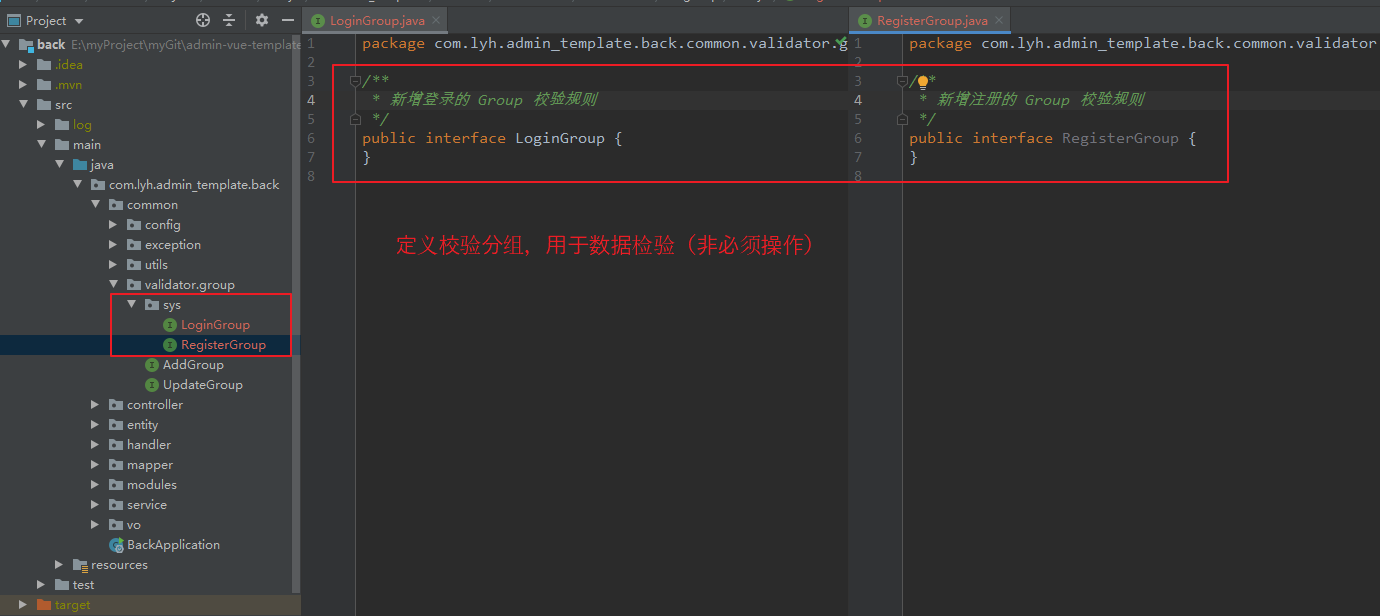Hide the Project tool window
This screenshot has width=1380, height=616.
point(287,20)
